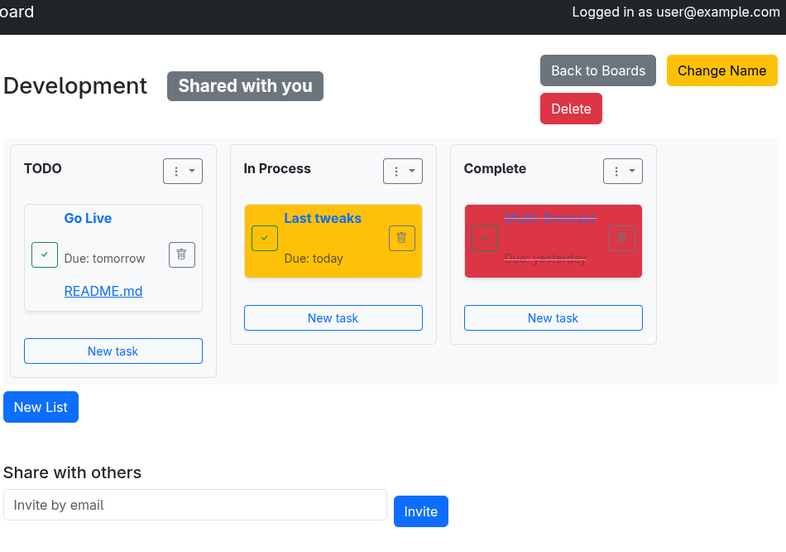
Task: Add a New task to TODO list
Action: (113, 351)
